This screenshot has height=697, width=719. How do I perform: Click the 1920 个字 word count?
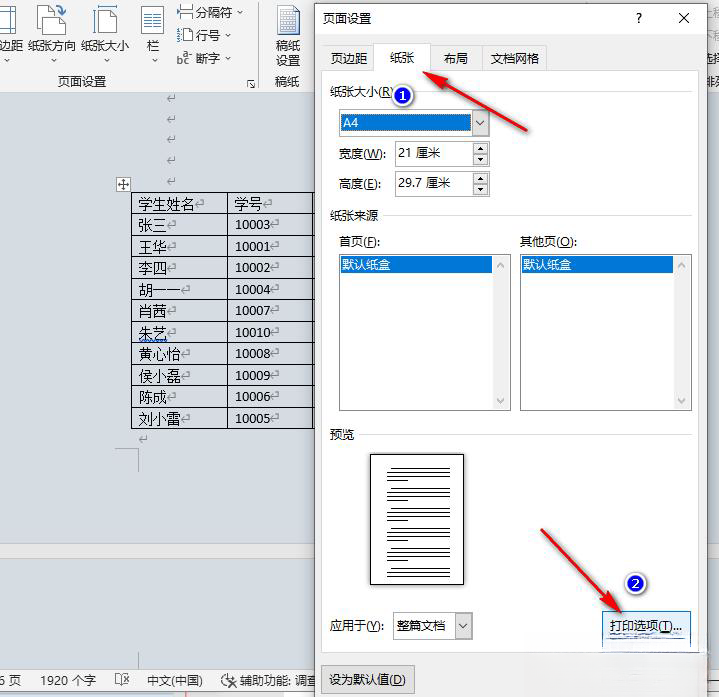[x=68, y=680]
